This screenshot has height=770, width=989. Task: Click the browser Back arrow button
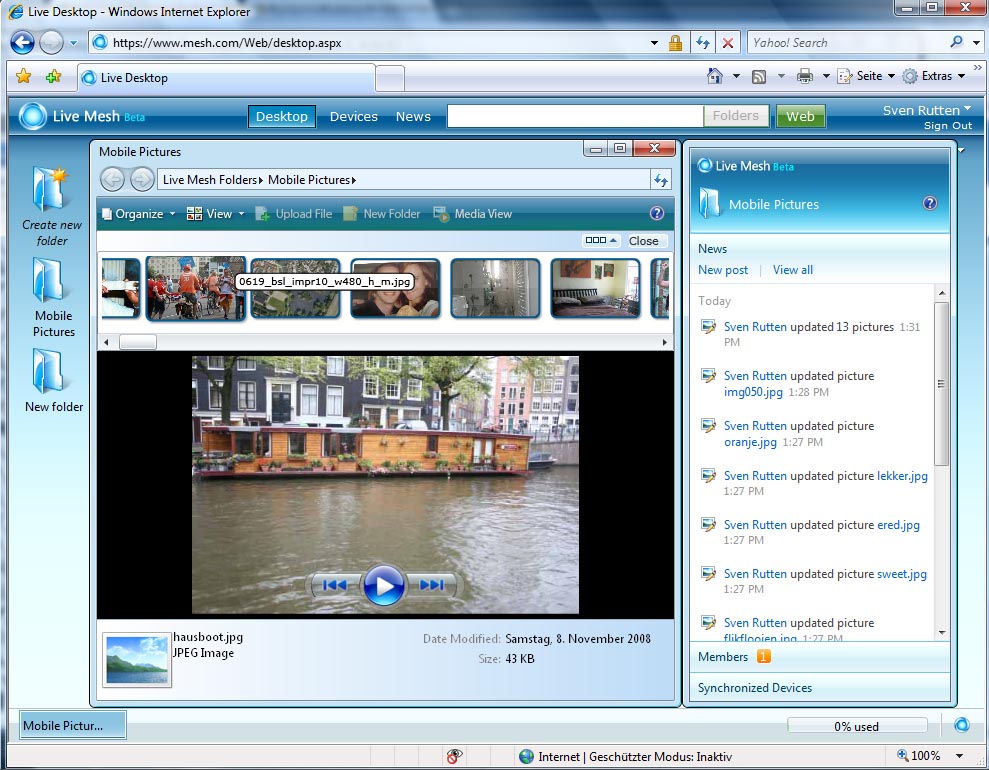(x=22, y=43)
